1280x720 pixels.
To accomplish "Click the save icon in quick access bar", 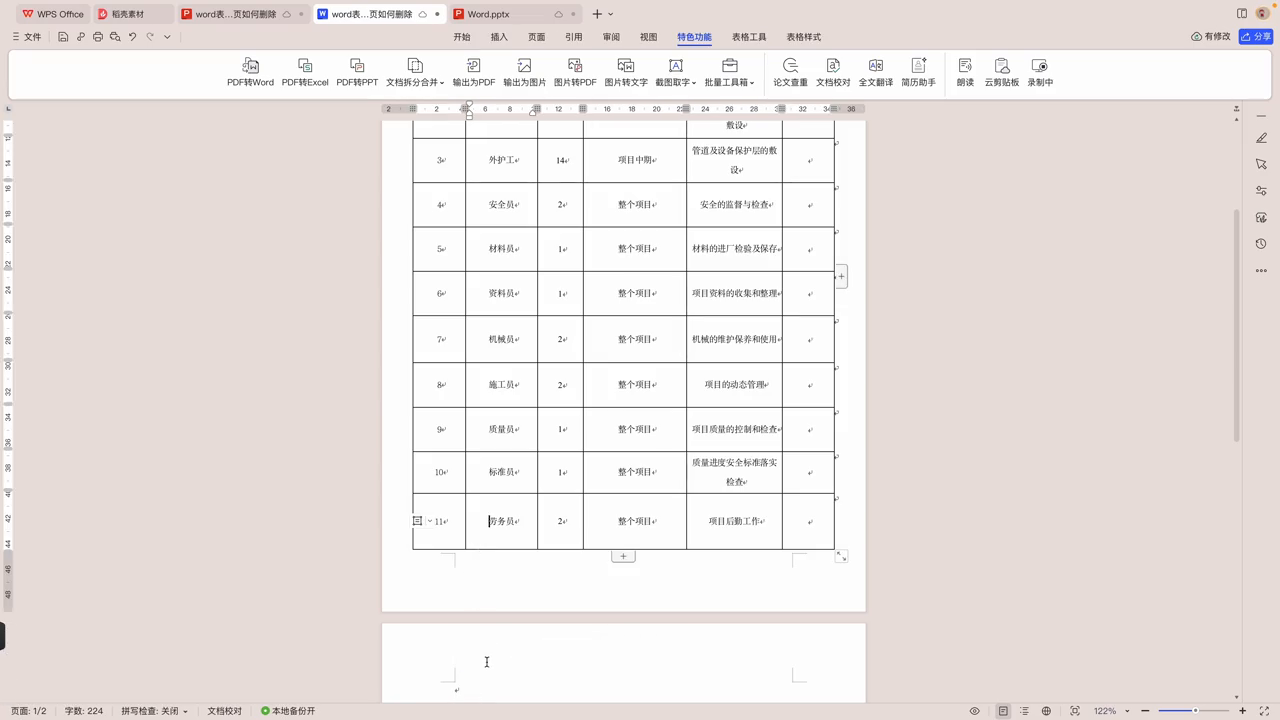I will coord(63,37).
